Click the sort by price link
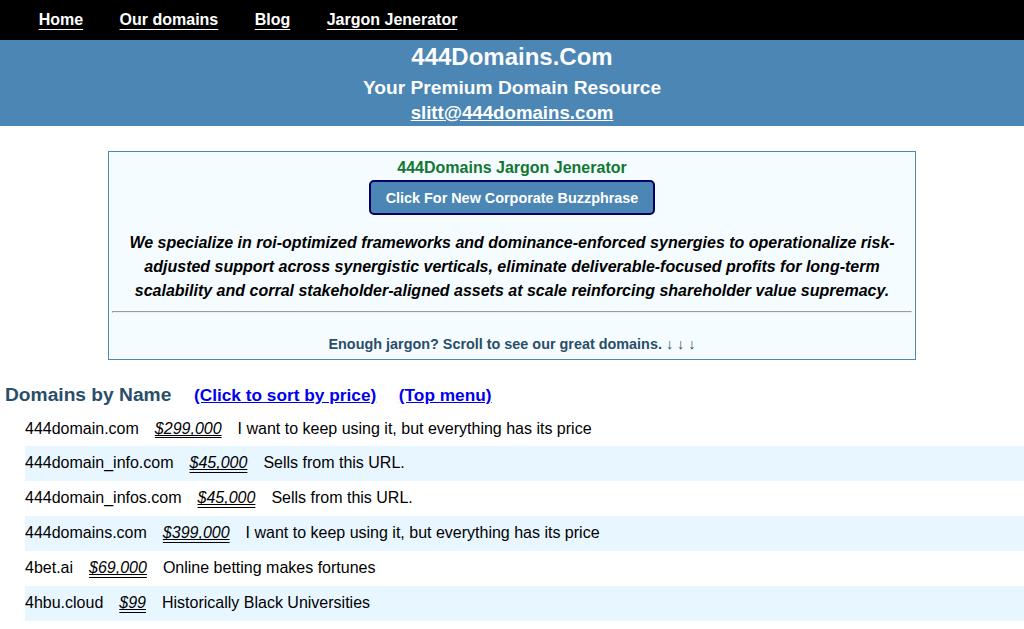 click(x=285, y=395)
